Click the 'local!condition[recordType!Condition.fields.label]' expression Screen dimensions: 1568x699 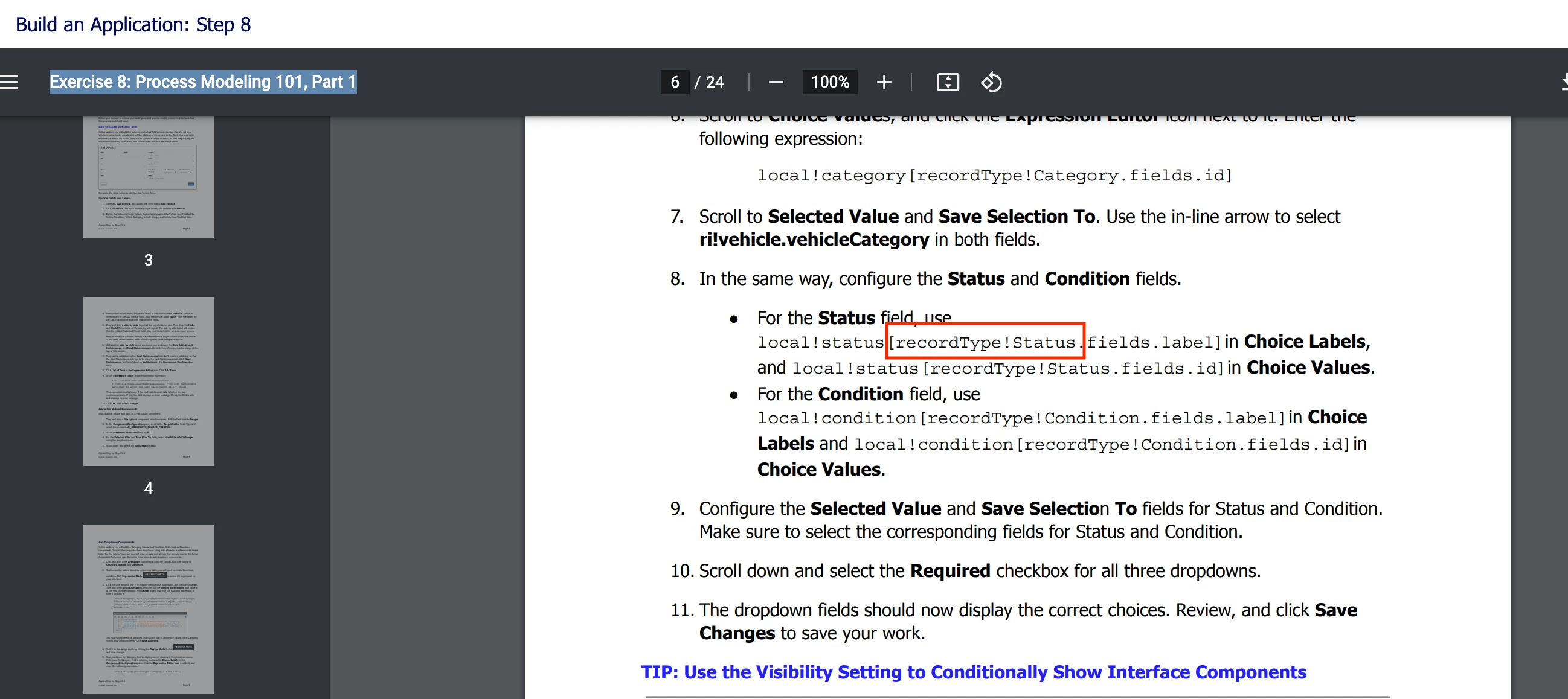click(1021, 418)
